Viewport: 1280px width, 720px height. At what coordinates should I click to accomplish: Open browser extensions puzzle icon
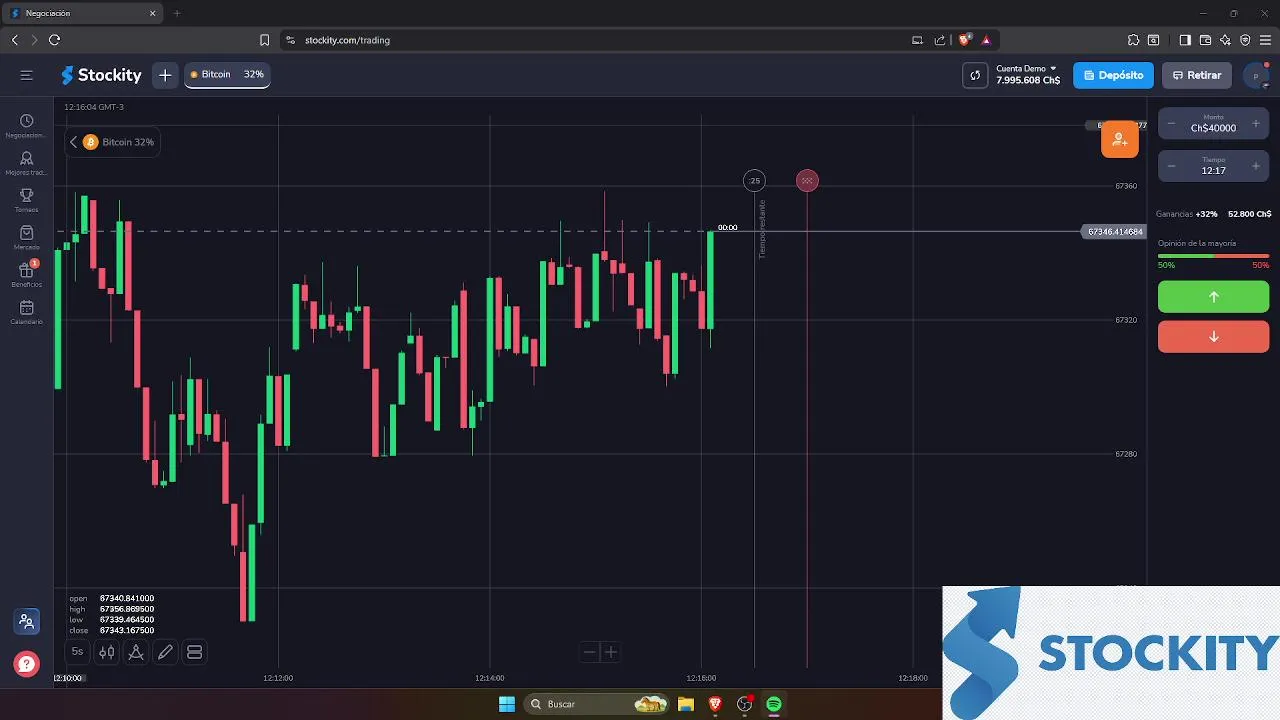pyautogui.click(x=1133, y=40)
